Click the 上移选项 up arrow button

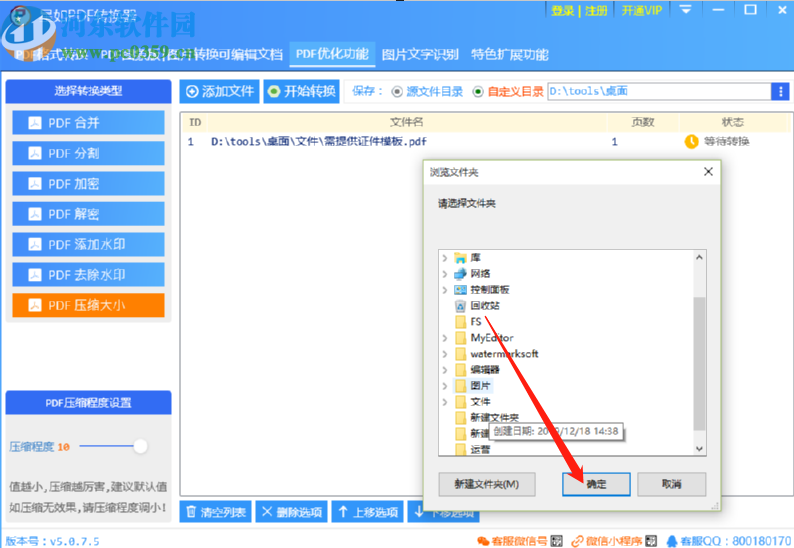click(x=368, y=512)
